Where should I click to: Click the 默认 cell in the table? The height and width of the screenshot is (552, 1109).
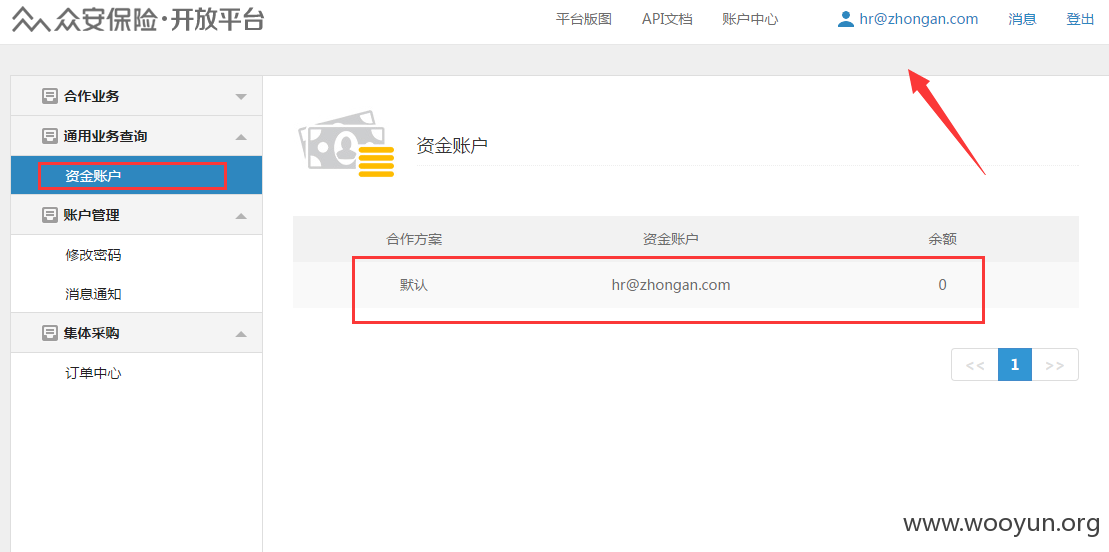pyautogui.click(x=414, y=285)
